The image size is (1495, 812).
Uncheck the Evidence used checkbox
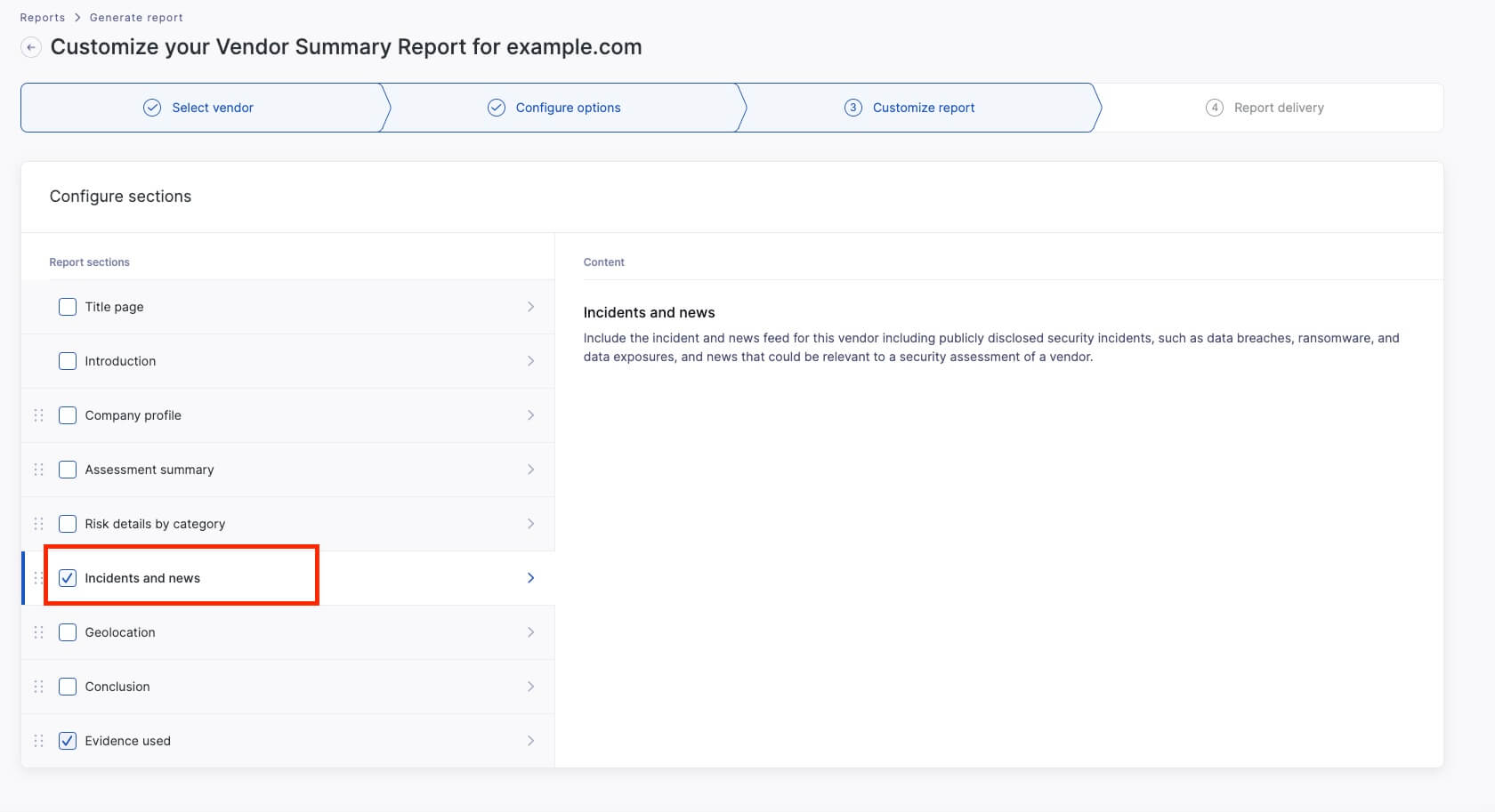[x=68, y=741]
